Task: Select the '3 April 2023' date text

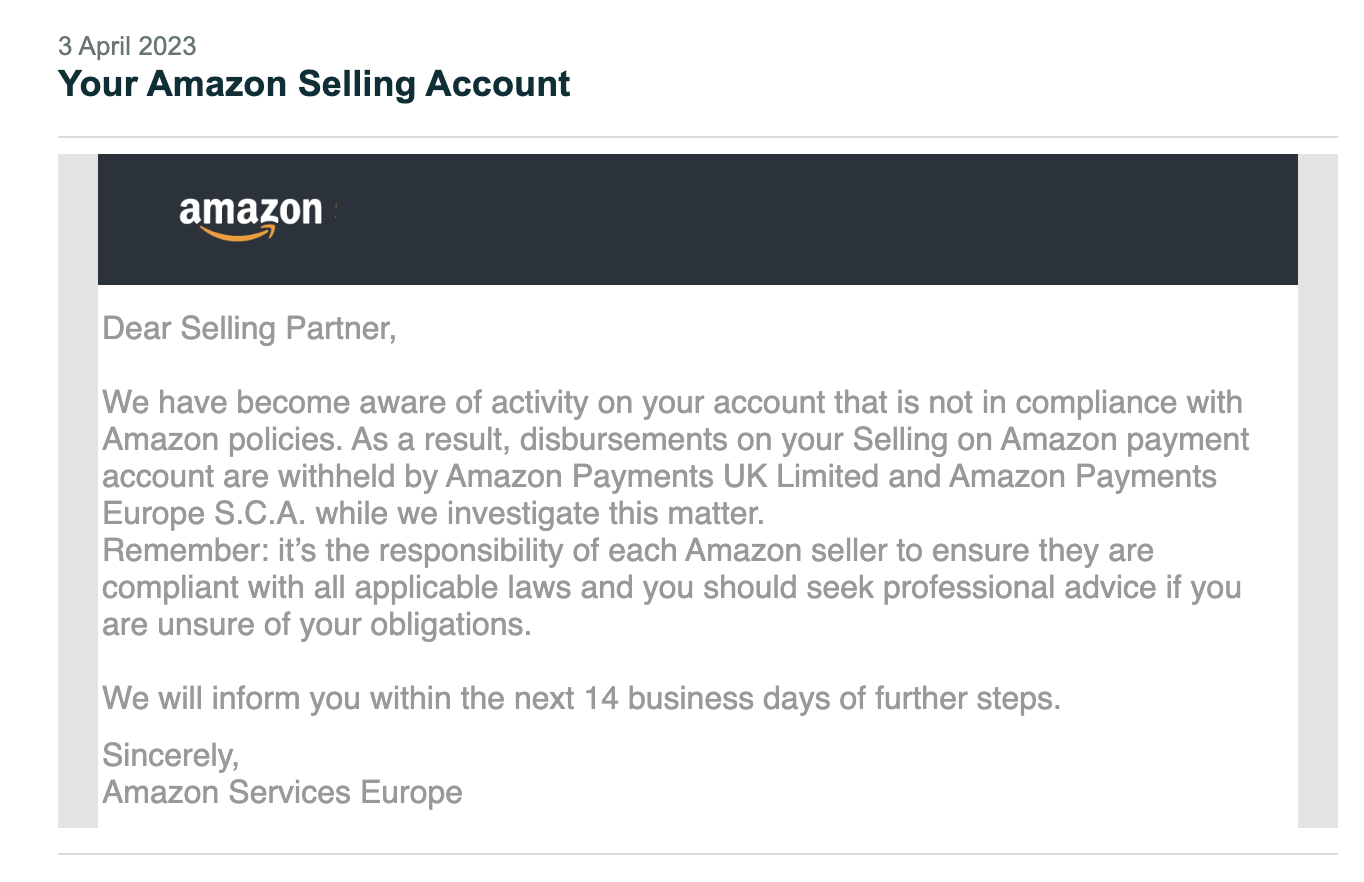Action: pyautogui.click(x=127, y=46)
